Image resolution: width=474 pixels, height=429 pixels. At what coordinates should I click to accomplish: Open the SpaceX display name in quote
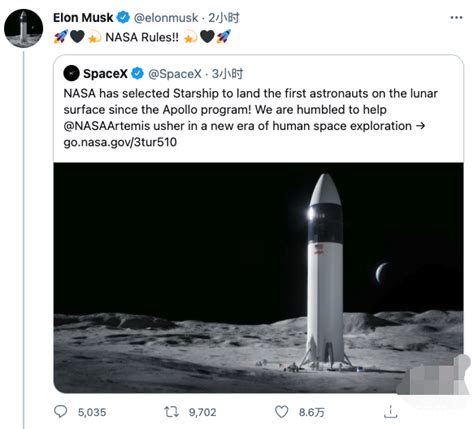coord(105,74)
